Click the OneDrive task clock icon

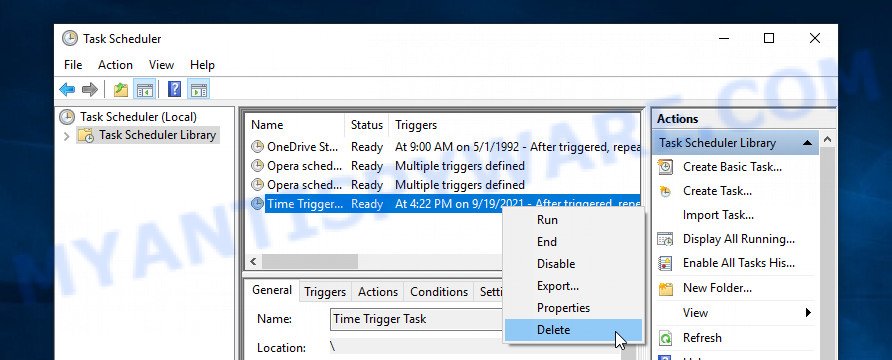coord(258,147)
